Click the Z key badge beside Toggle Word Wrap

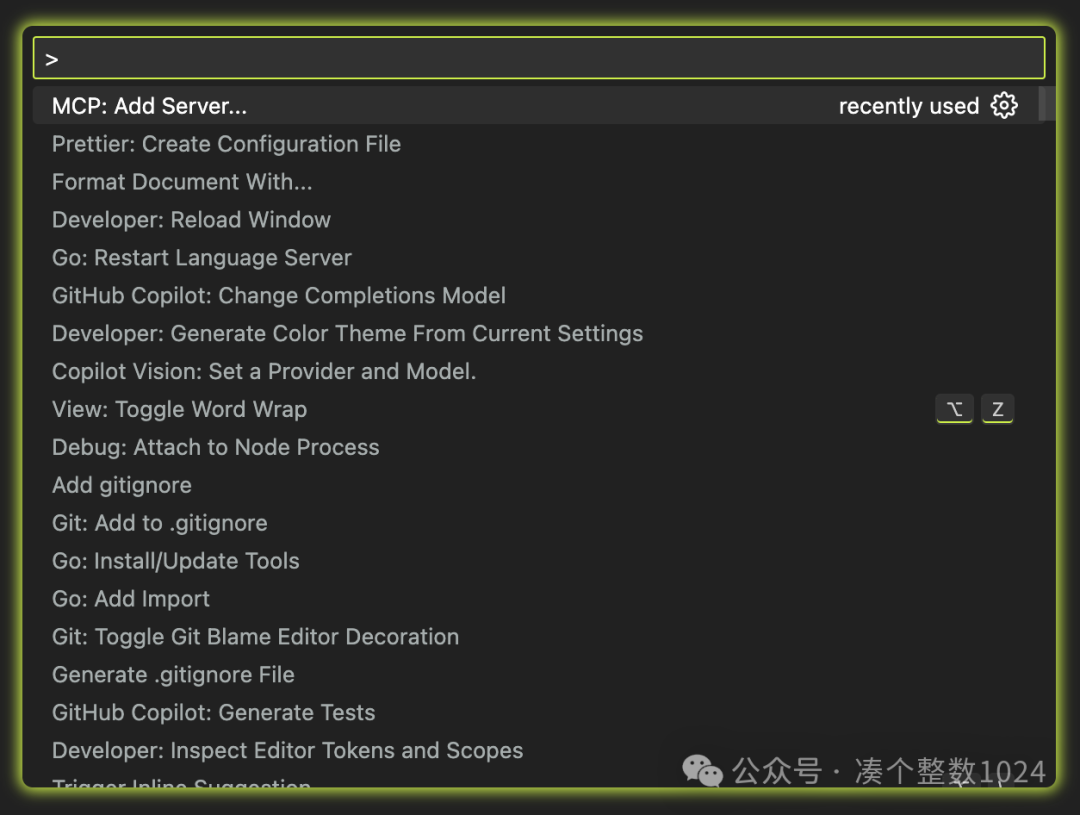(997, 409)
